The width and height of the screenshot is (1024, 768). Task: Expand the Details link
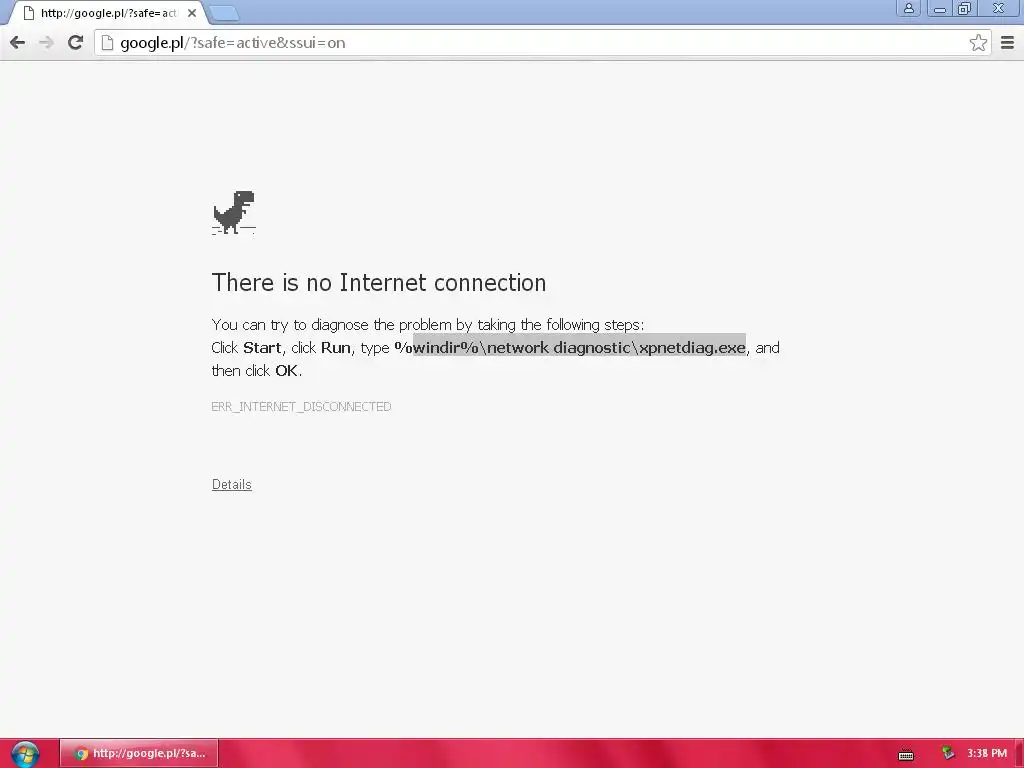click(x=232, y=485)
